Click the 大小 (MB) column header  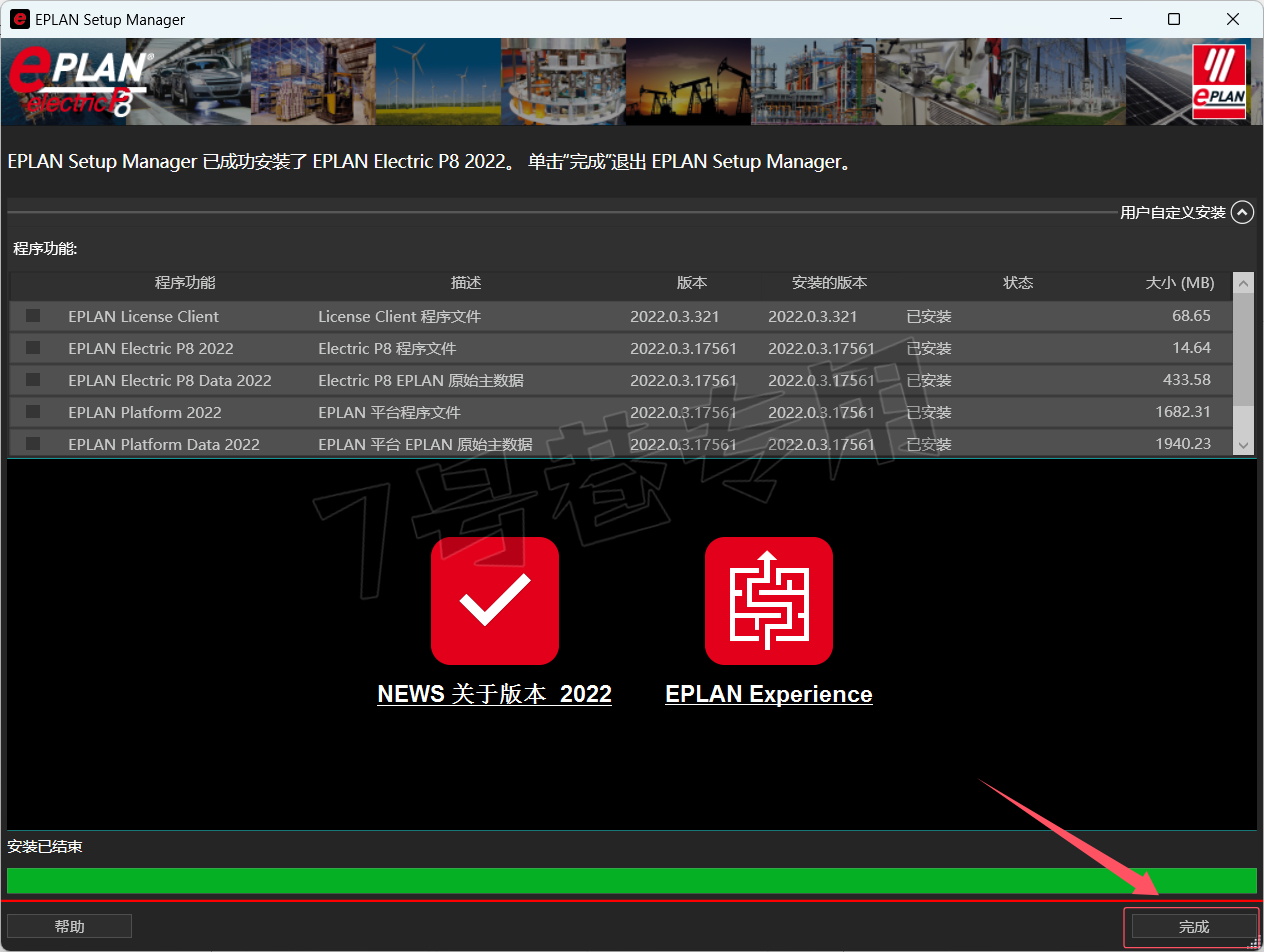tap(1180, 283)
